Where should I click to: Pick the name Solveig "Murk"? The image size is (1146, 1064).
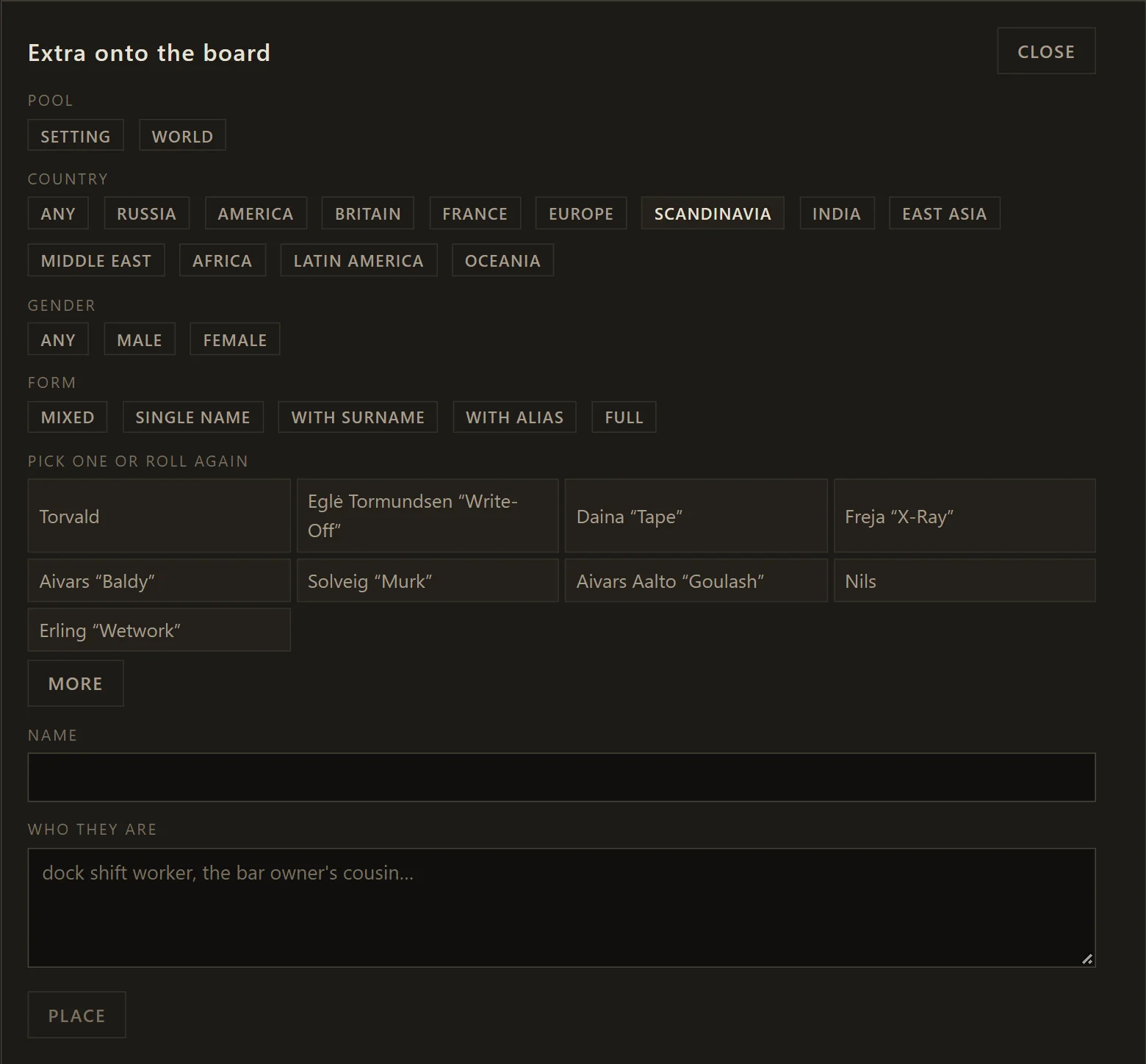point(428,580)
